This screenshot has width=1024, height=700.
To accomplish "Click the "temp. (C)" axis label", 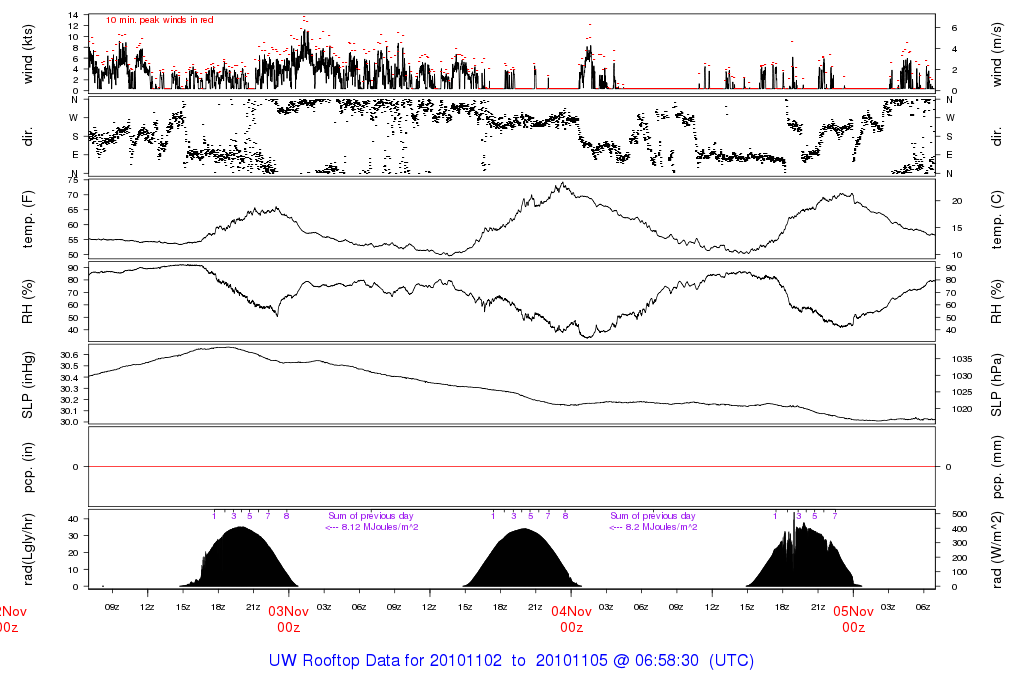I will click(x=997, y=219).
